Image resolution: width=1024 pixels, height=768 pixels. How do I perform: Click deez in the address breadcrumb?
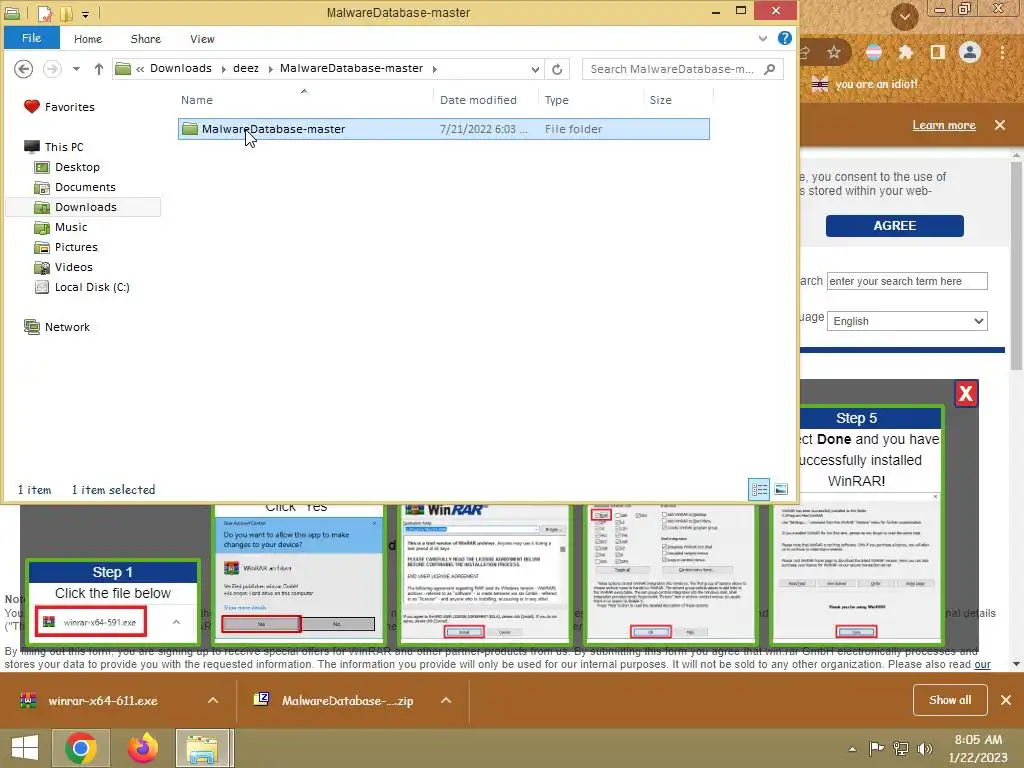pyautogui.click(x=246, y=69)
